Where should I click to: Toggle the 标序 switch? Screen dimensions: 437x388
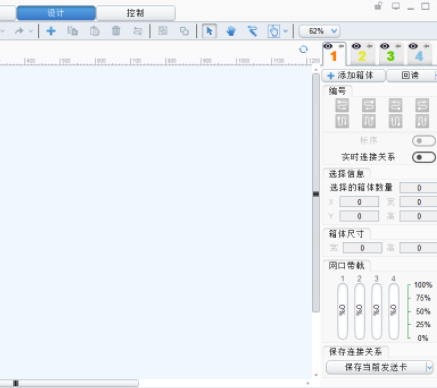coord(424,141)
